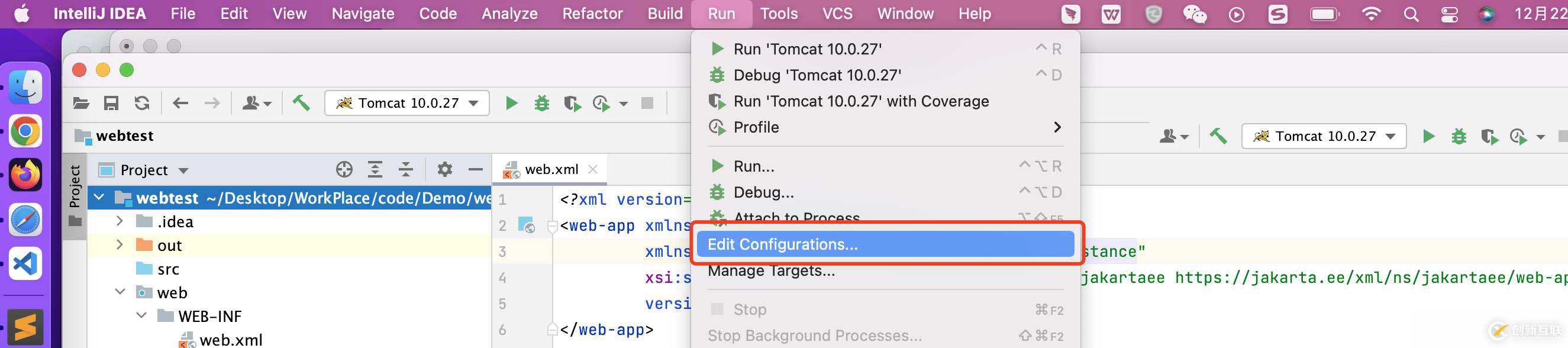Select the Run... menu entry

(x=886, y=166)
